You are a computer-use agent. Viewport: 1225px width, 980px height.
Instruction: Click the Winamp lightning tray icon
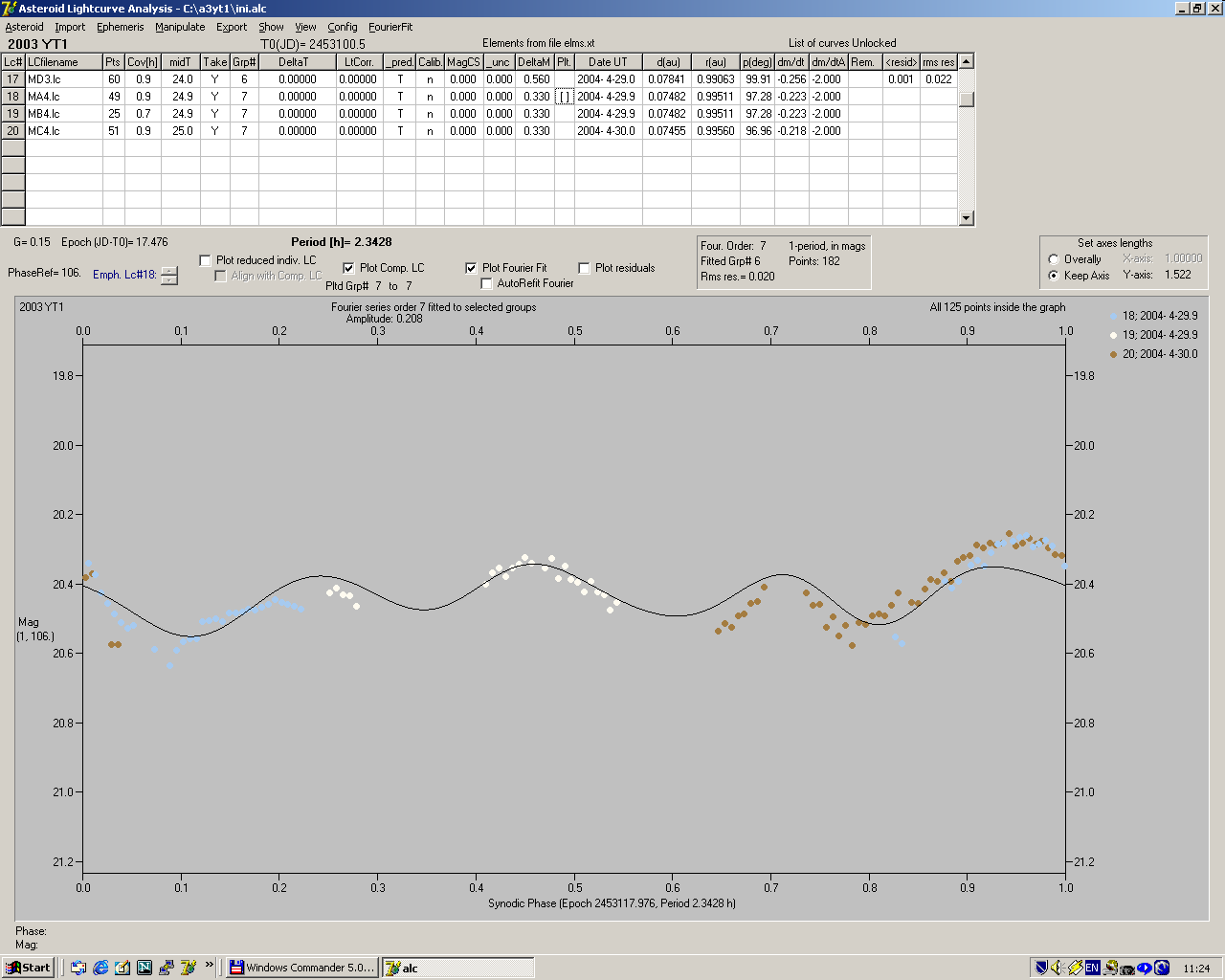click(1076, 968)
